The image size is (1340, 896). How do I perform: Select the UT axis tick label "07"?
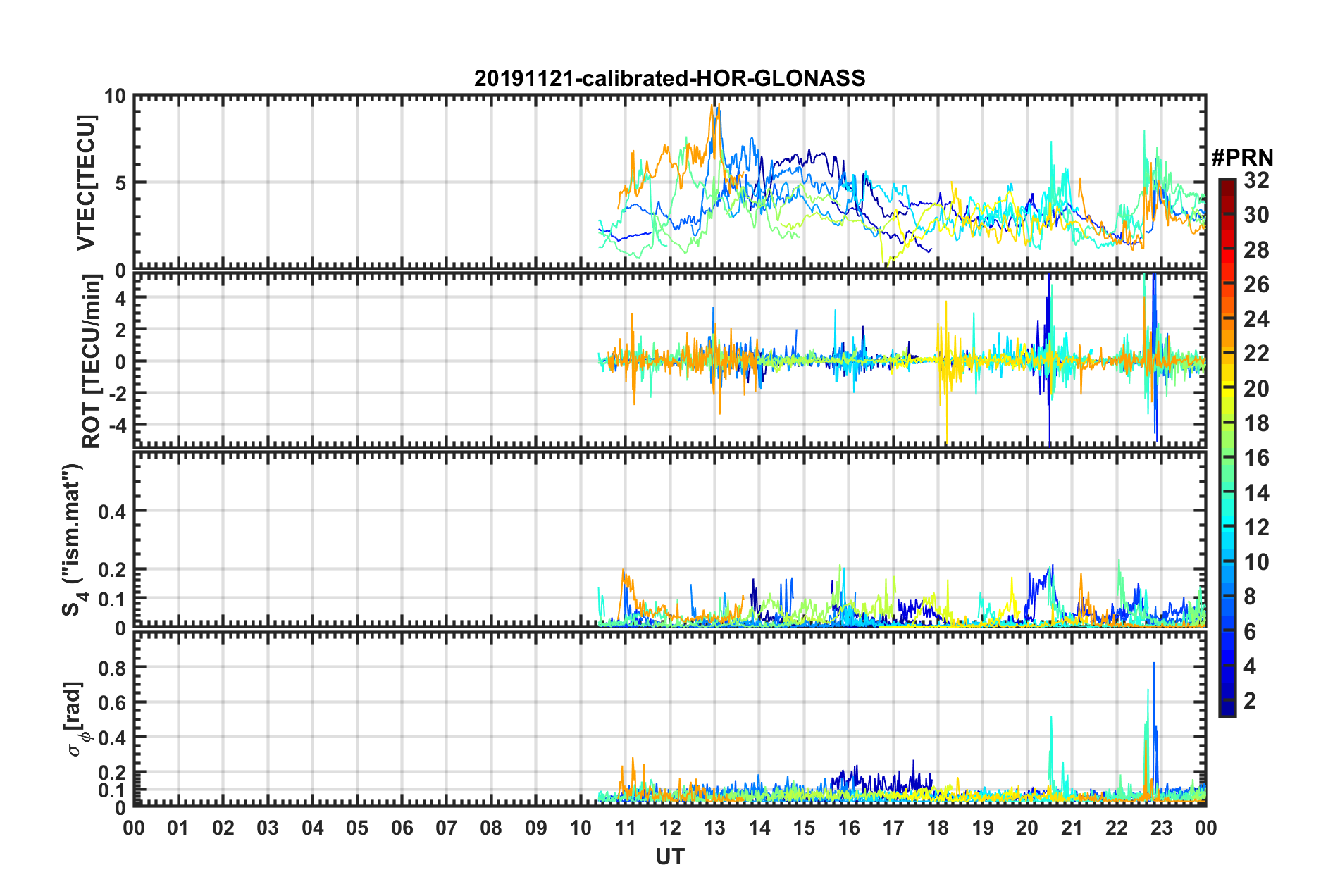[x=447, y=827]
